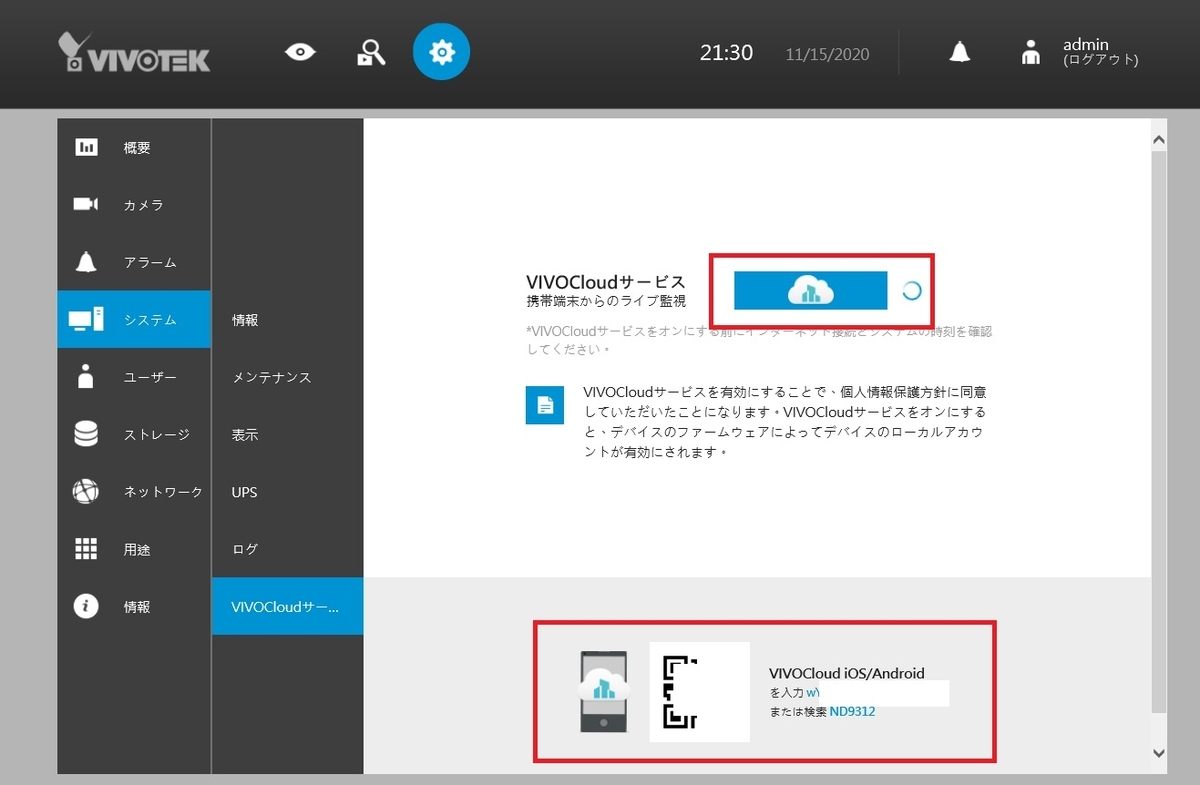This screenshot has width=1200, height=785.
Task: Open the 用途 menu item
Action: pos(134,549)
